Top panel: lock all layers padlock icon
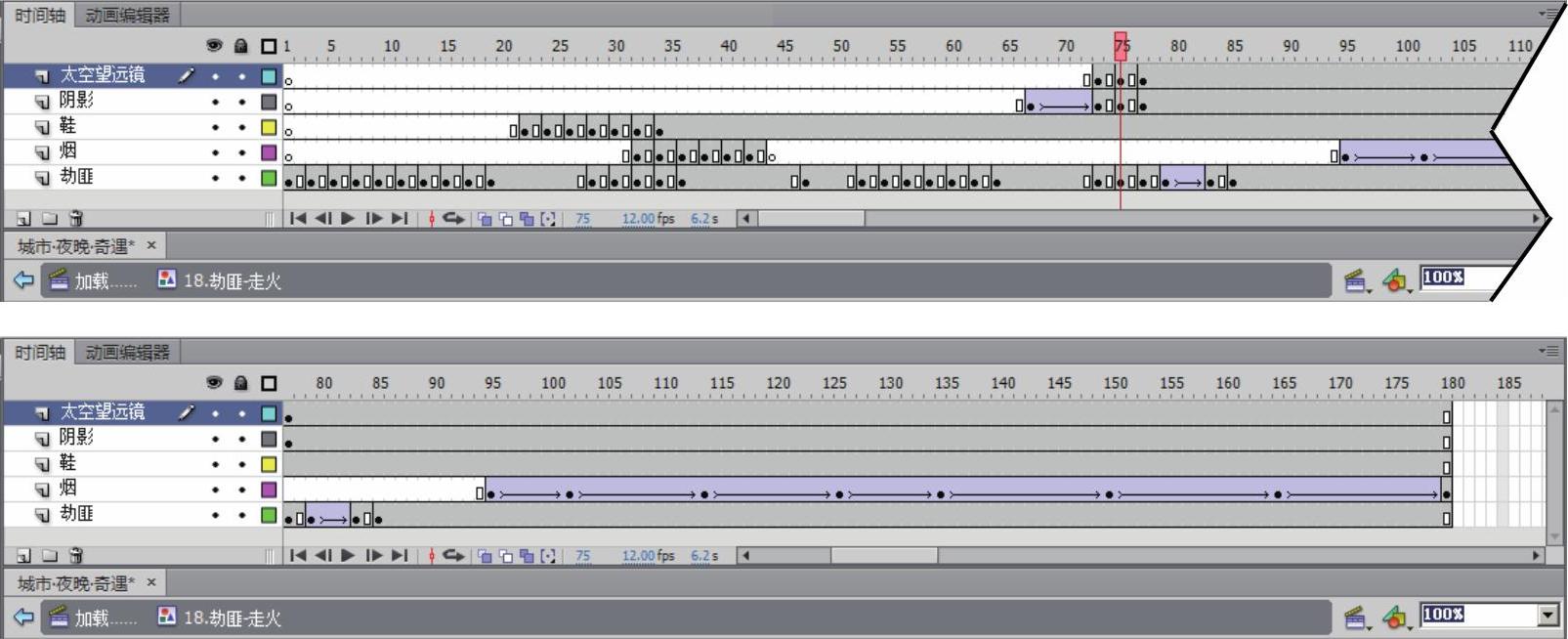 pyautogui.click(x=241, y=46)
